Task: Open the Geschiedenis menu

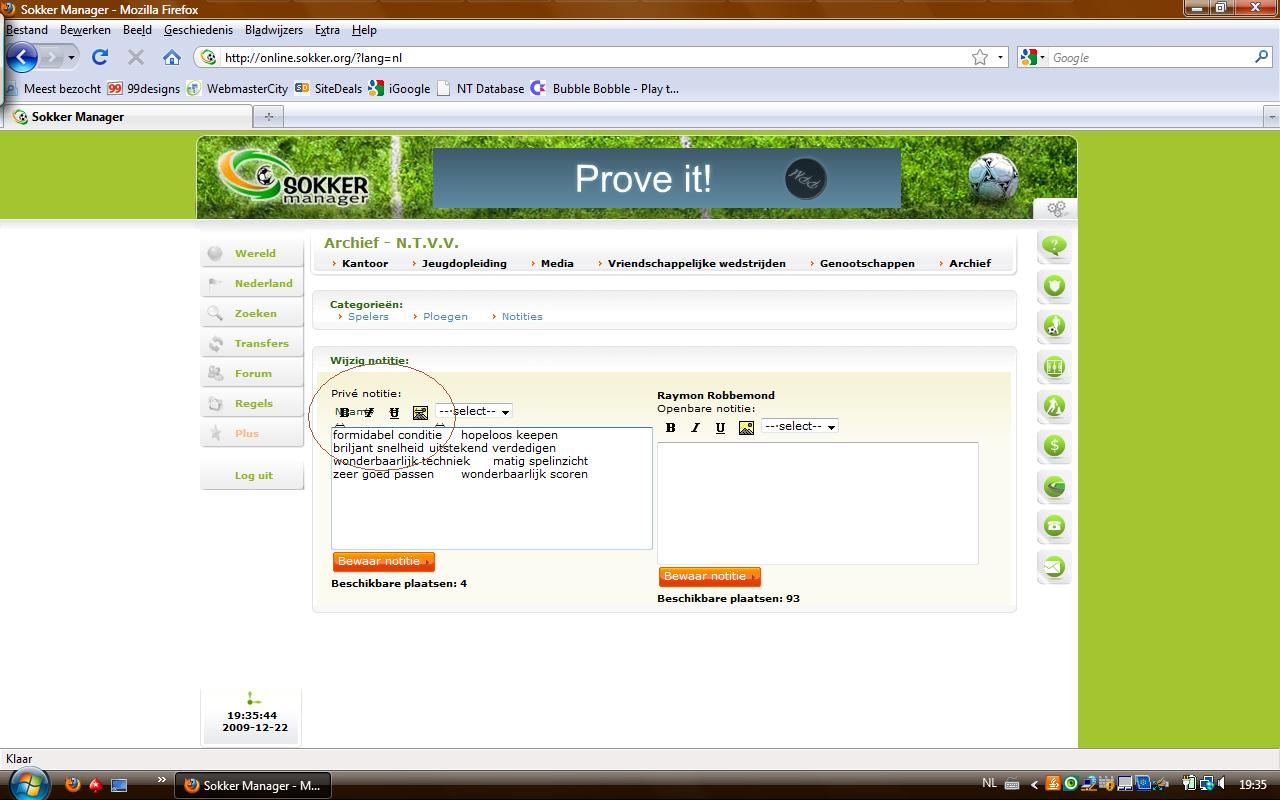Action: pos(198,30)
